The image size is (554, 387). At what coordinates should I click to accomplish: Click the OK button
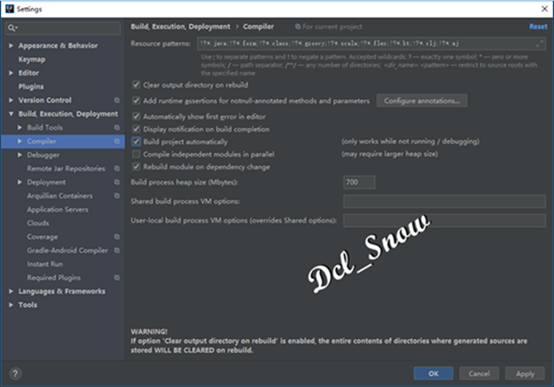433,374
